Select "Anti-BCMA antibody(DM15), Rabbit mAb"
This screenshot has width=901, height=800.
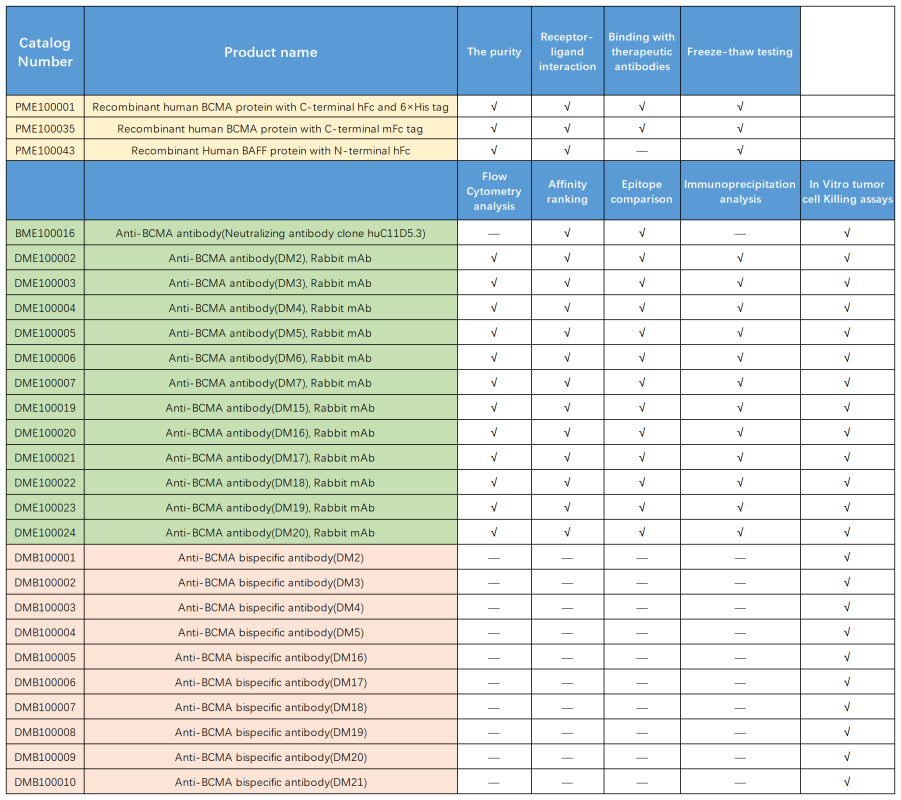[x=270, y=408]
